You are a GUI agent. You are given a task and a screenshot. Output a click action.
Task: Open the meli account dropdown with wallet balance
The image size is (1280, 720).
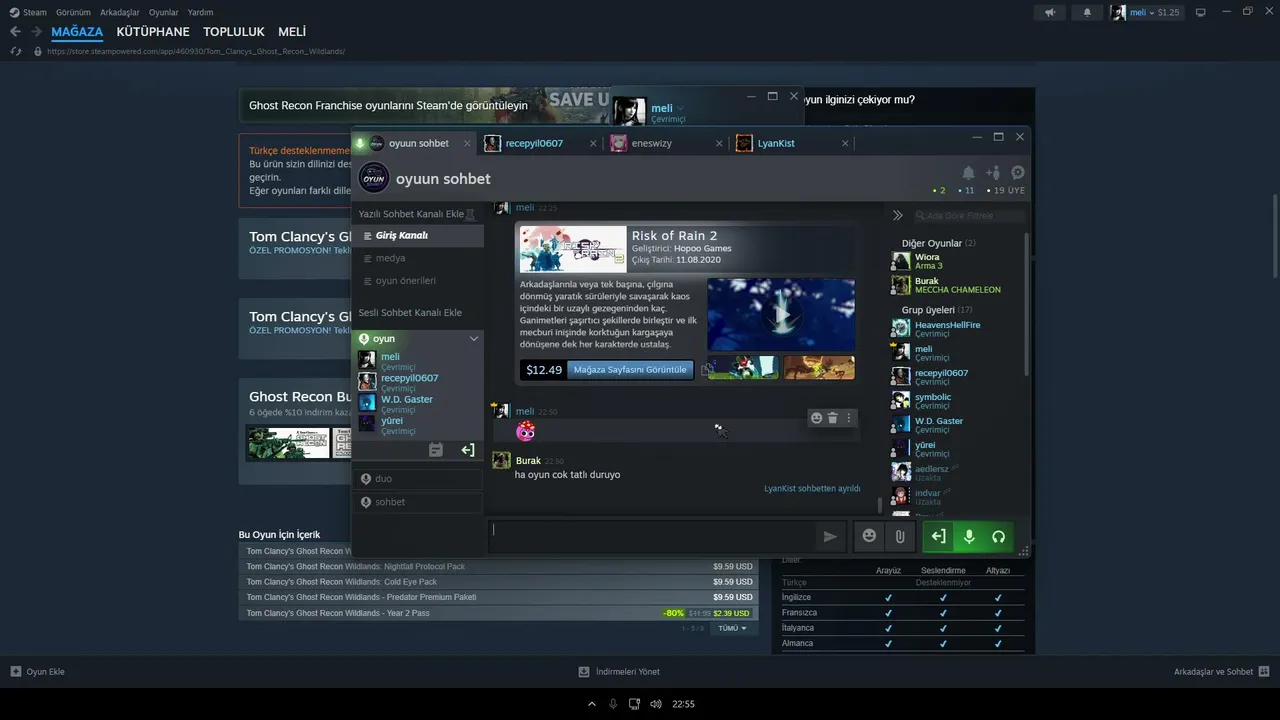click(x=1146, y=13)
